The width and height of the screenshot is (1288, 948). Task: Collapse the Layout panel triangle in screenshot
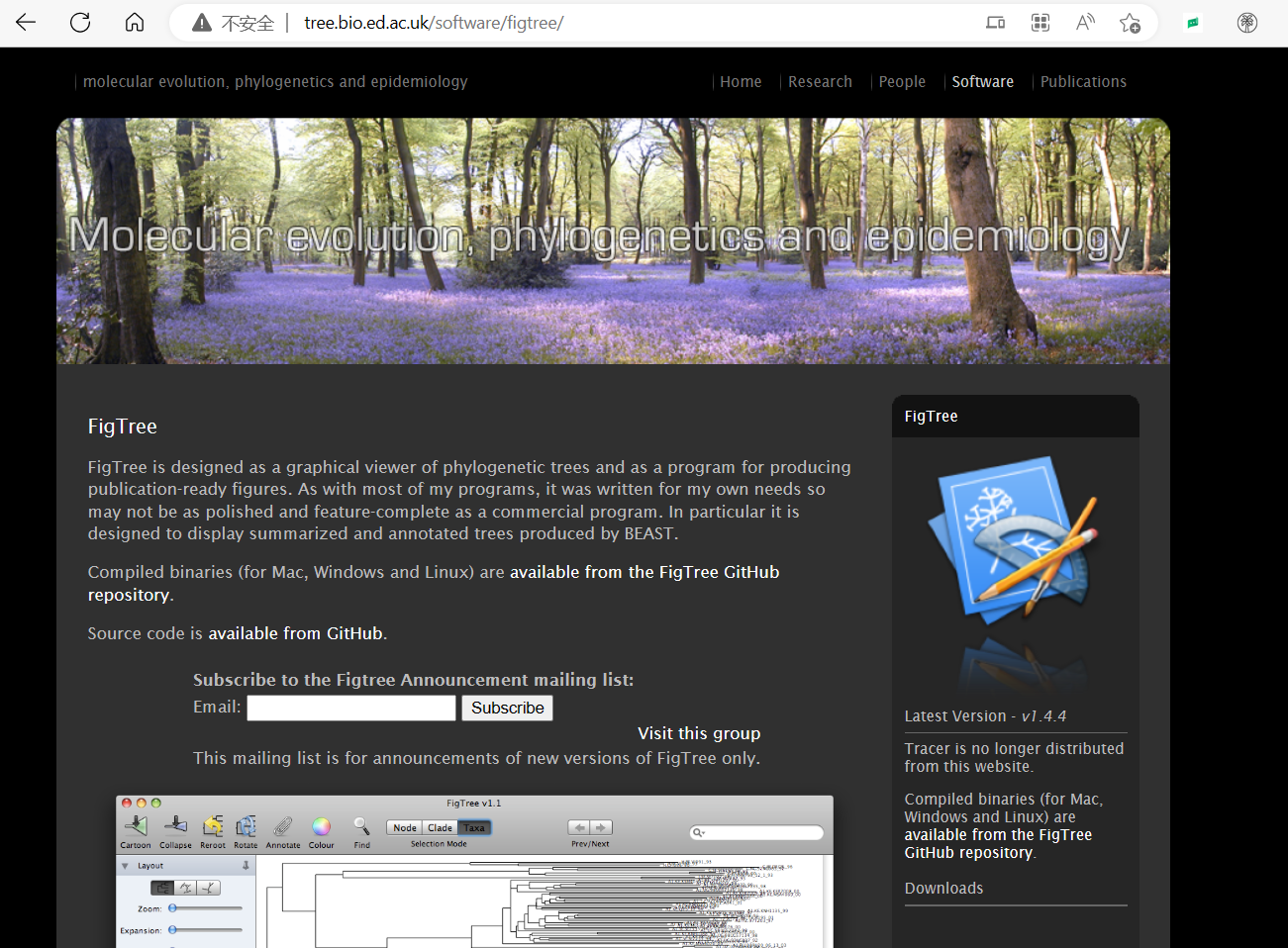[125, 866]
